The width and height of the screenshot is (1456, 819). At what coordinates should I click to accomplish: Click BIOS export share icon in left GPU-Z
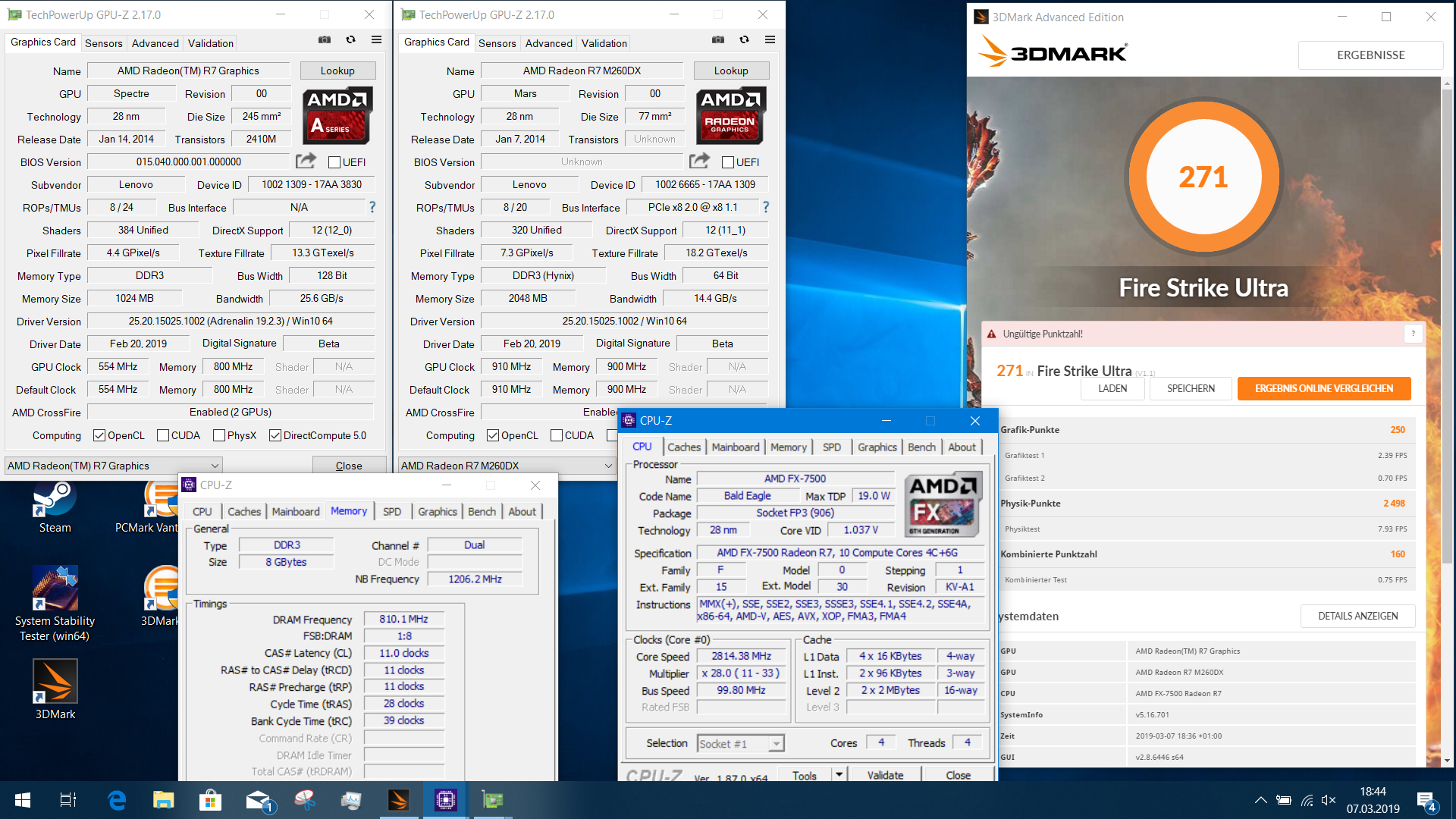point(306,161)
